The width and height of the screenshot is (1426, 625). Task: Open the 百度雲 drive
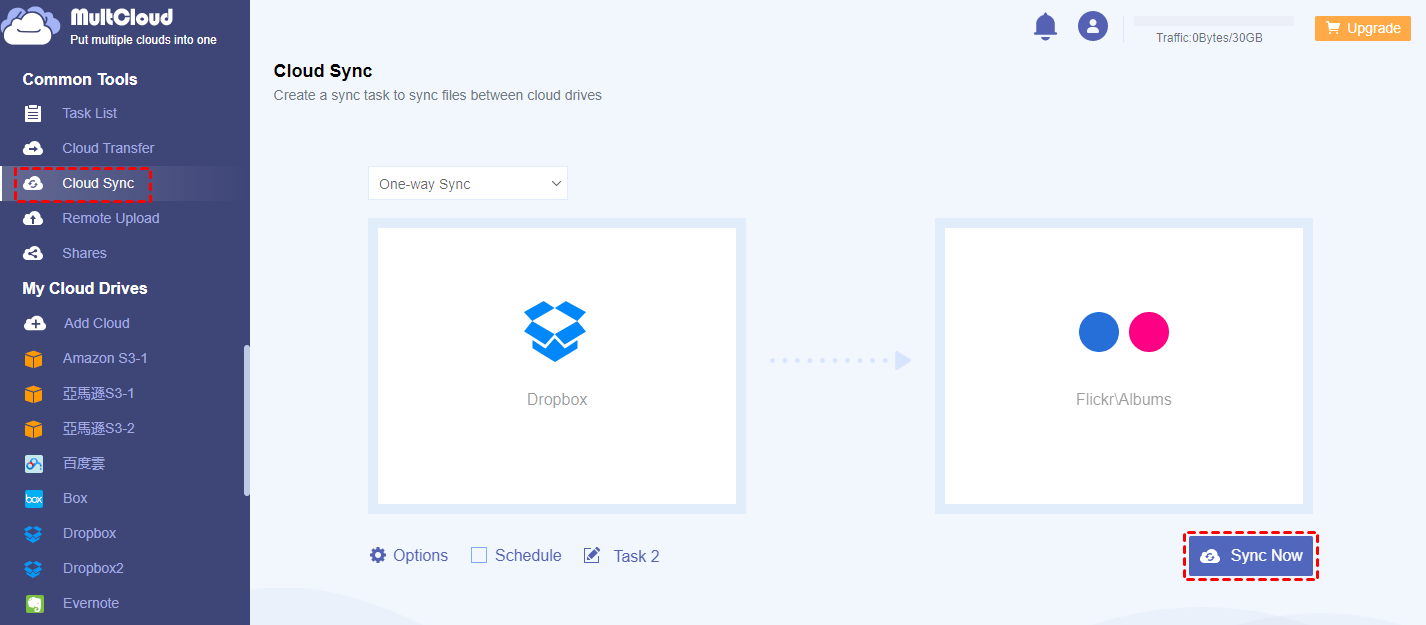coord(84,463)
